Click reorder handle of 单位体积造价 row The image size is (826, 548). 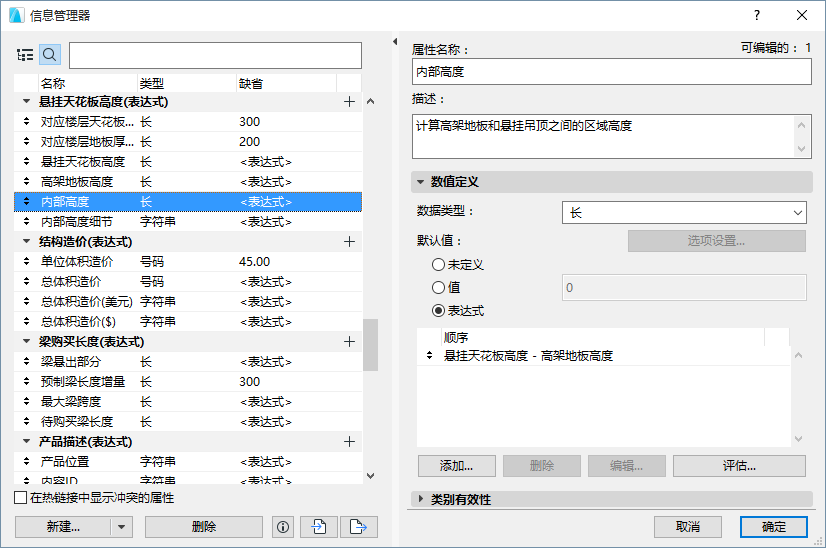pyautogui.click(x=26, y=262)
